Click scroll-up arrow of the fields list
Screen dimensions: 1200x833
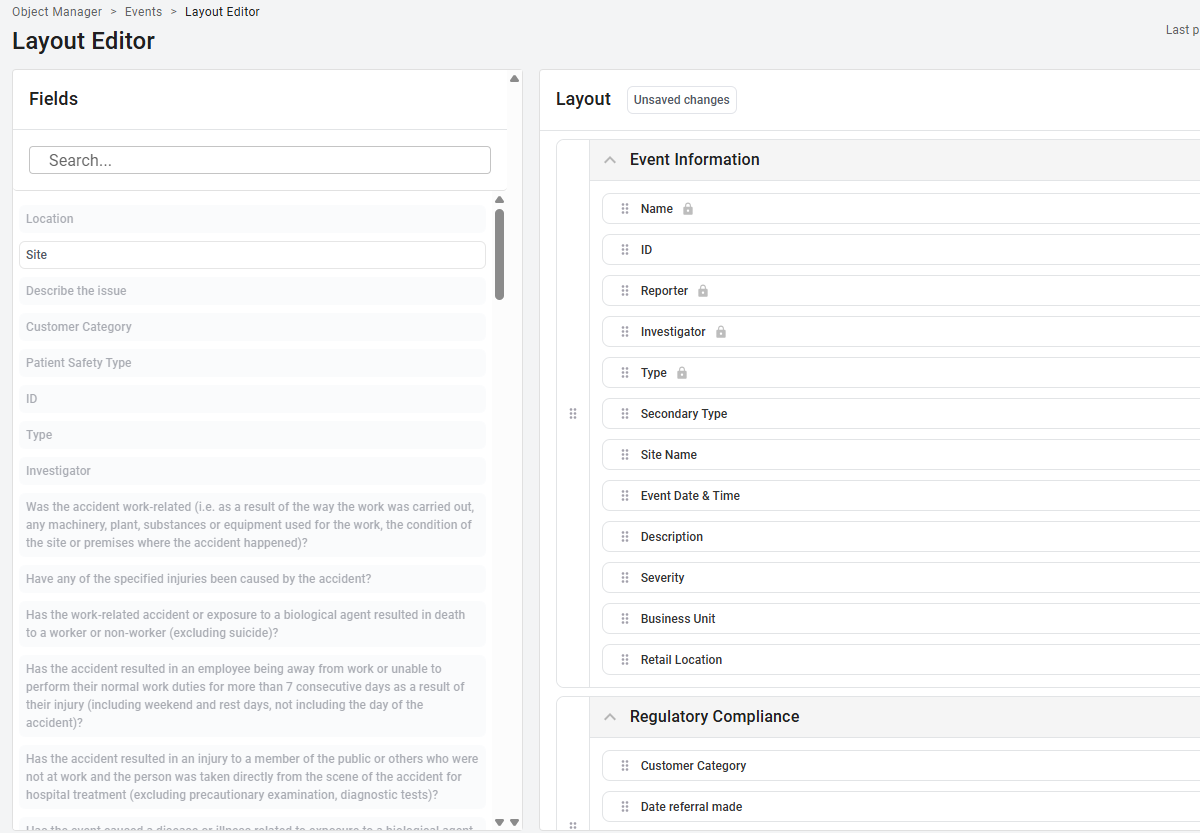pyautogui.click(x=500, y=200)
